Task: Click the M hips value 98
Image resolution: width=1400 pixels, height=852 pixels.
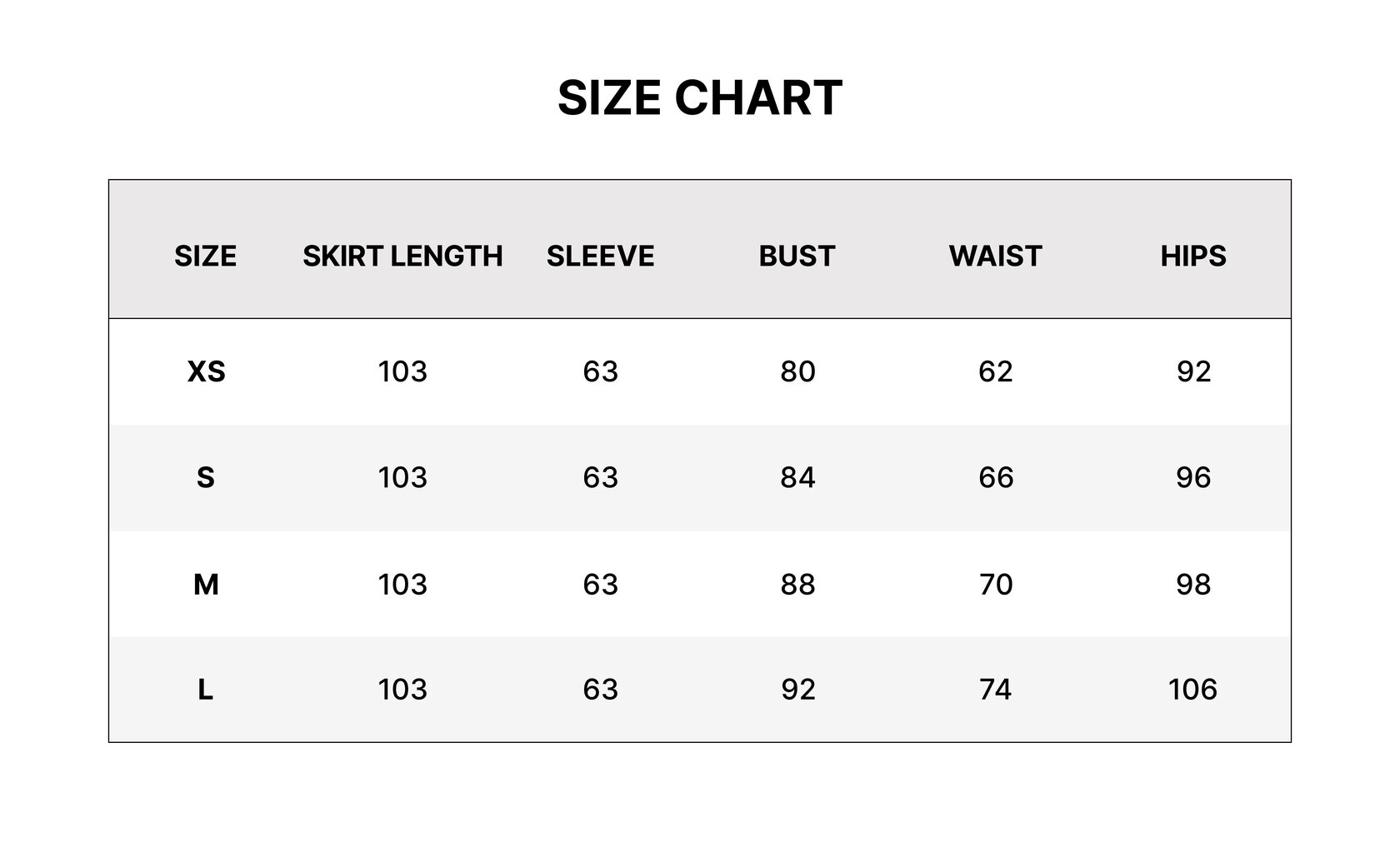Action: [x=1193, y=585]
